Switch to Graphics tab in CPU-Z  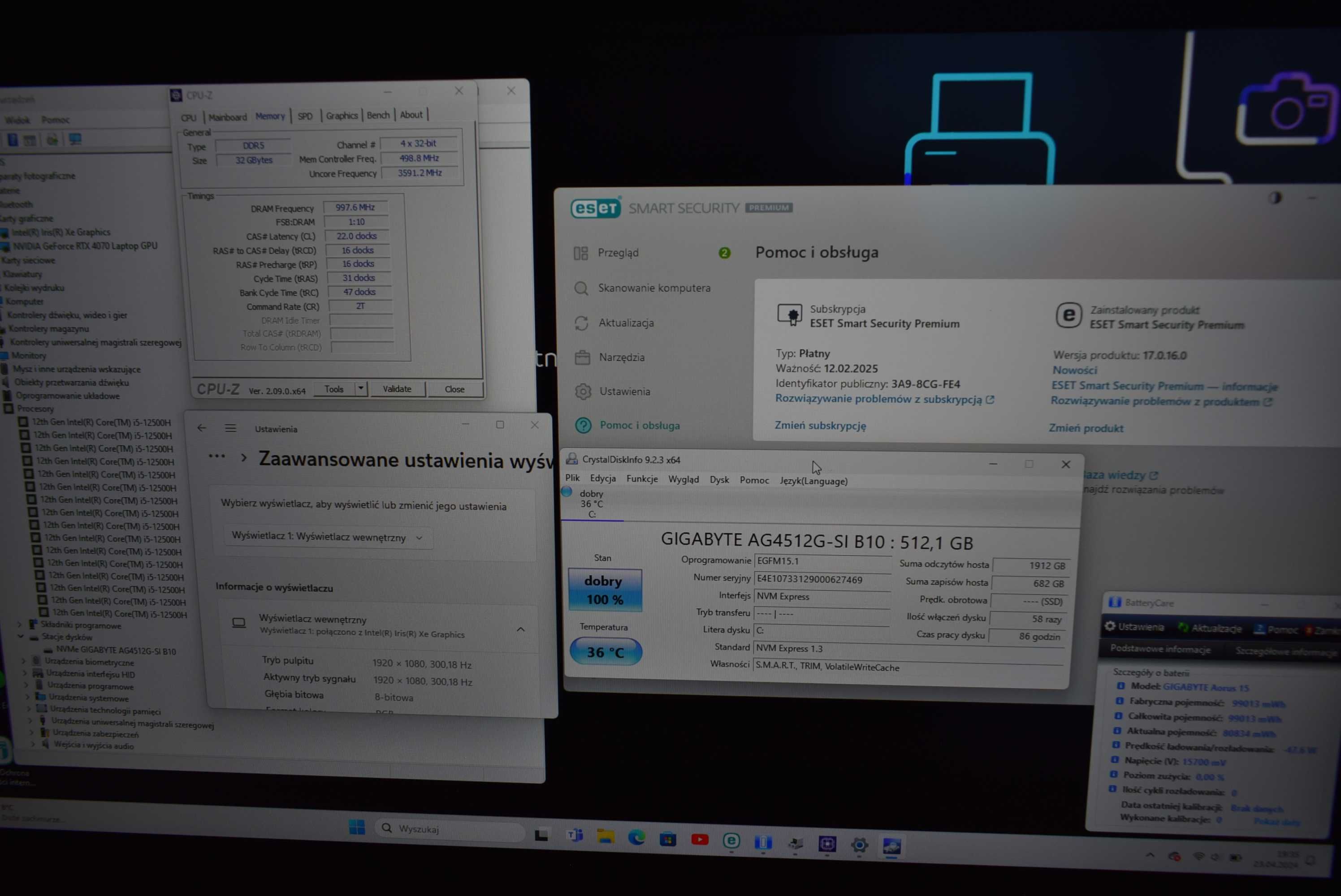[x=342, y=116]
